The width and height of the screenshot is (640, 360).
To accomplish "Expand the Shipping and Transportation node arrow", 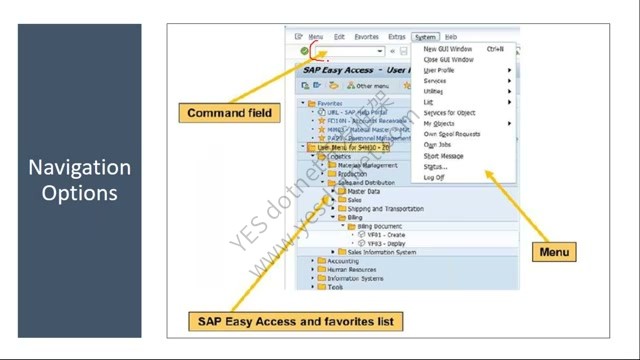I will point(333,208).
